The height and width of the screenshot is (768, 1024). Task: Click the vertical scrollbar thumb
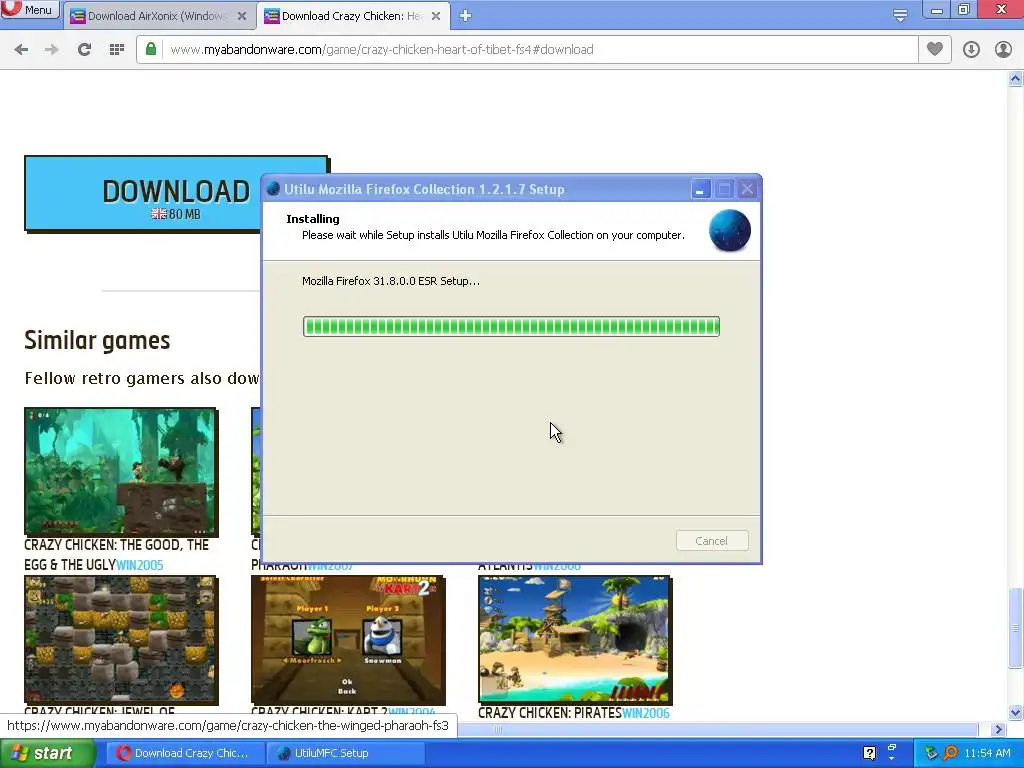tap(1016, 628)
